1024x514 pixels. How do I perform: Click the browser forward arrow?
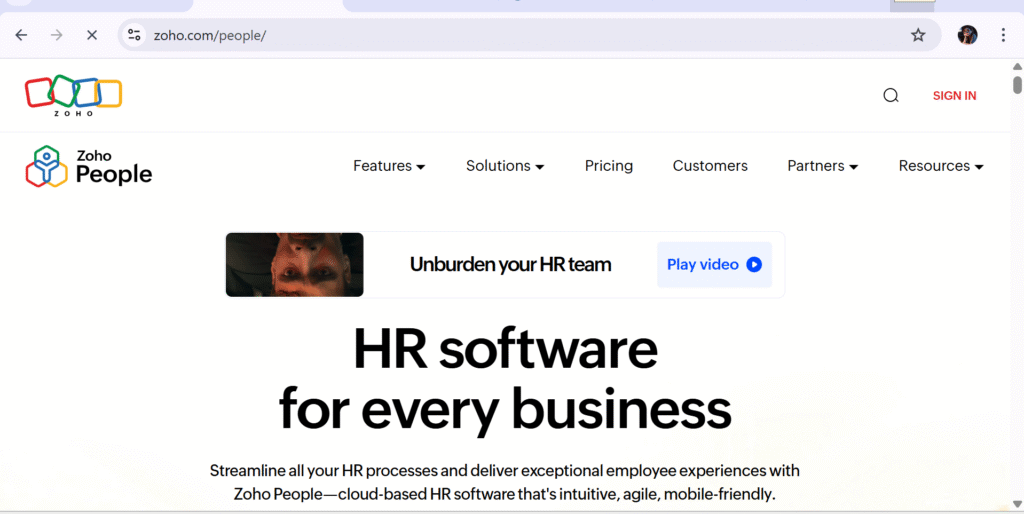(57, 35)
